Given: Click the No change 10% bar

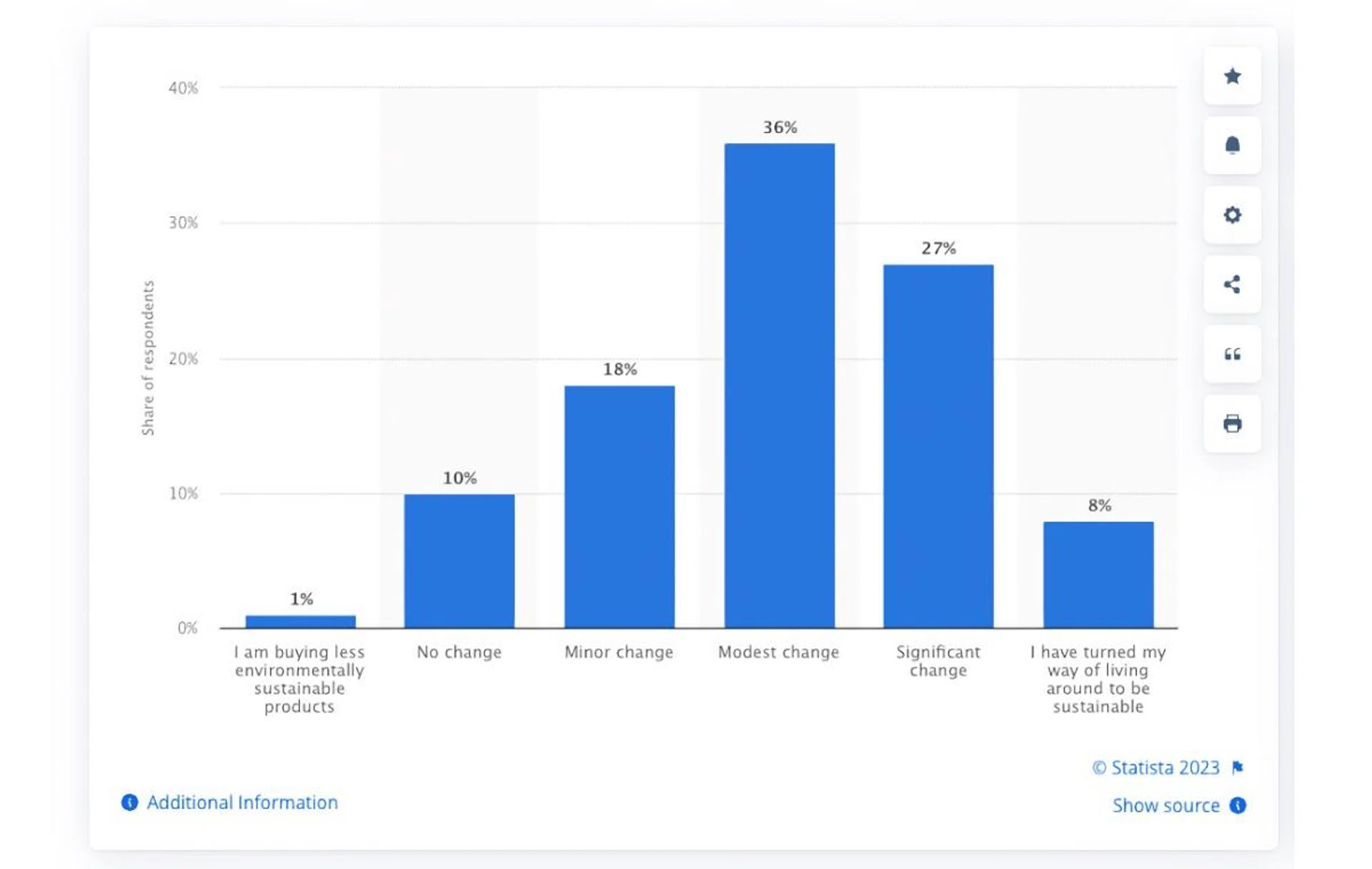Looking at the screenshot, I should point(459,561).
